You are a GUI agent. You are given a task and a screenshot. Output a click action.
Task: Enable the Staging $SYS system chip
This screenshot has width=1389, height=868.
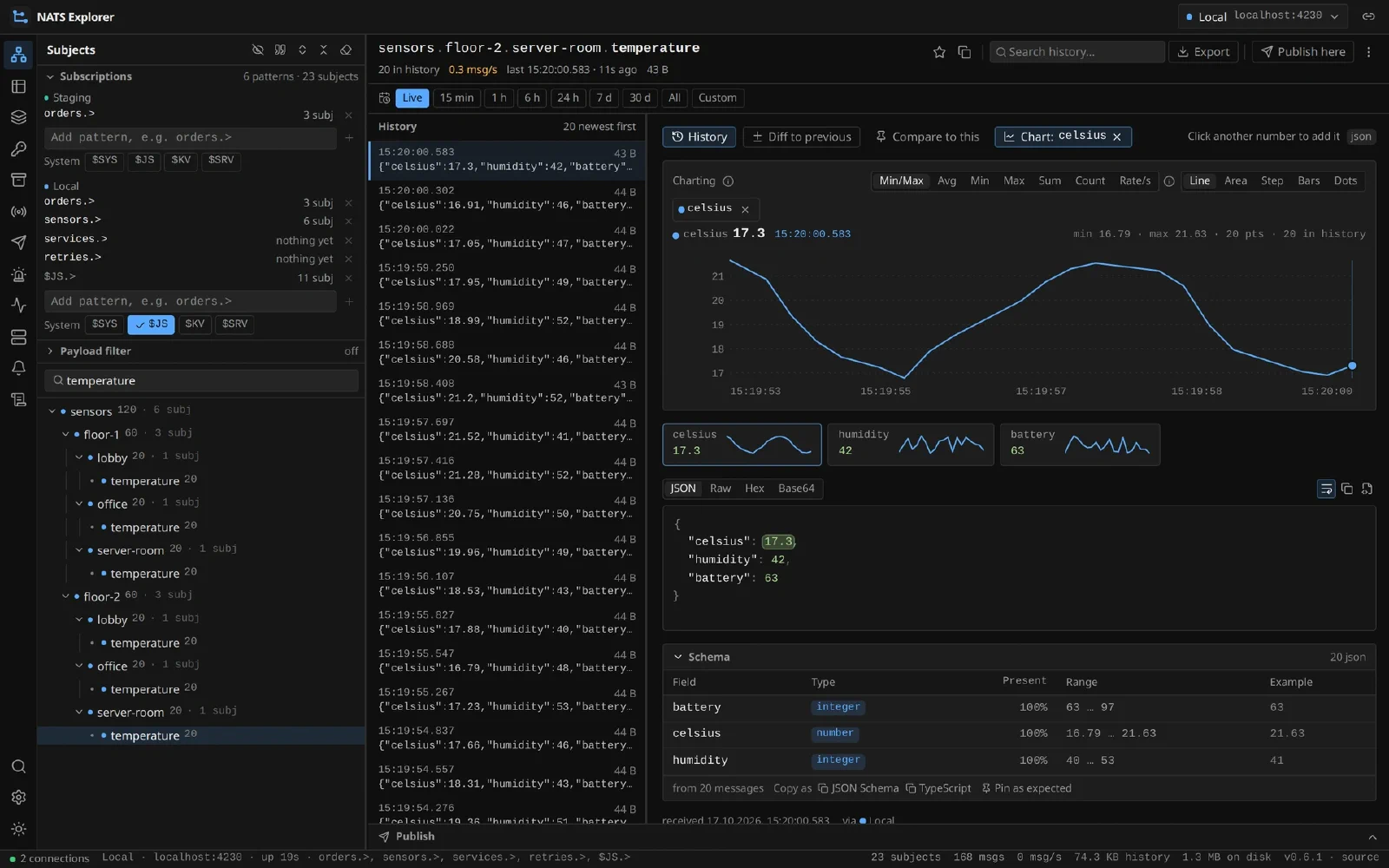pyautogui.click(x=104, y=161)
